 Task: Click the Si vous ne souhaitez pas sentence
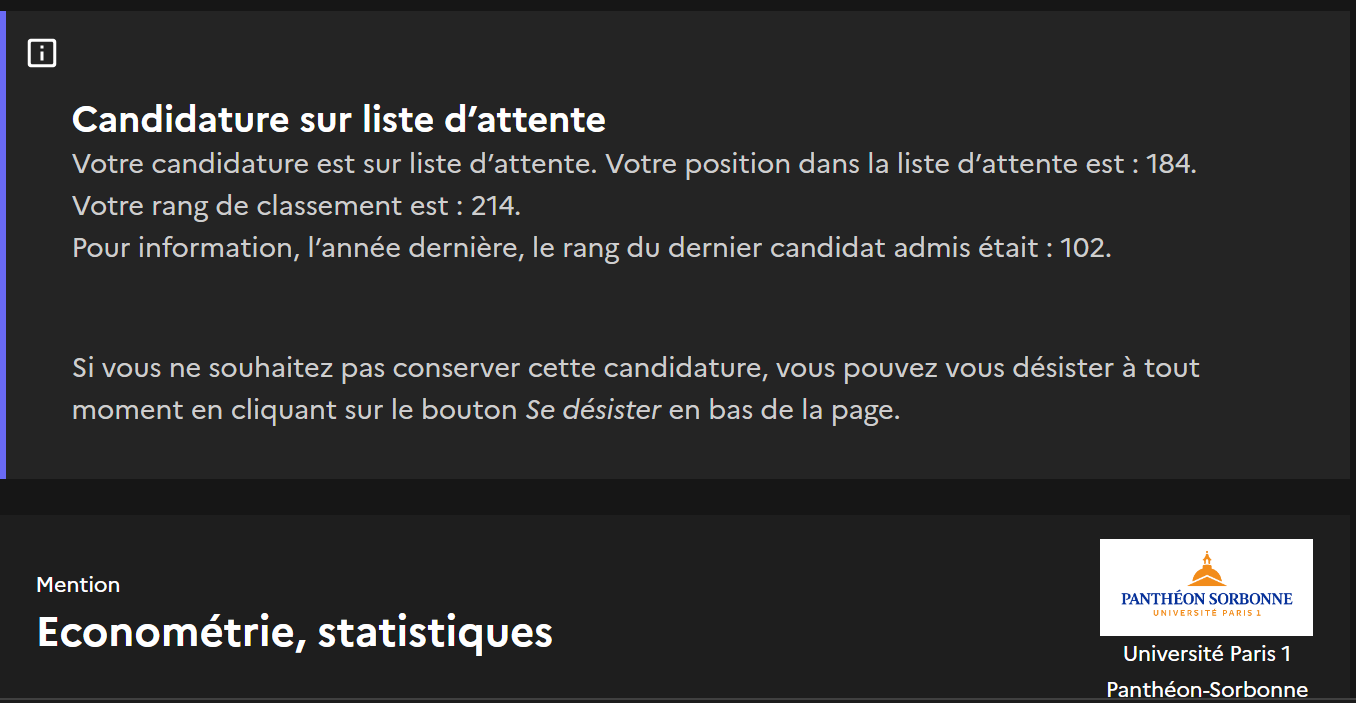pyautogui.click(x=635, y=368)
